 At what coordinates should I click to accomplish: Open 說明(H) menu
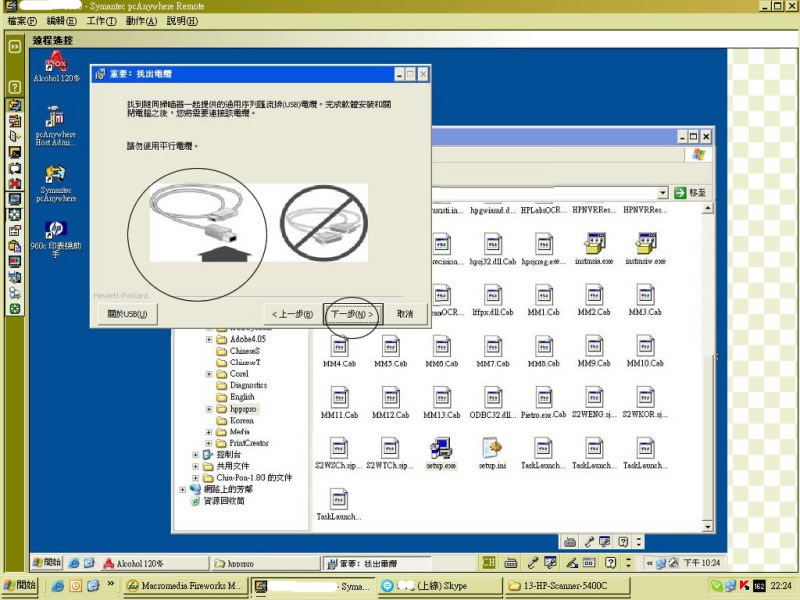pos(182,21)
